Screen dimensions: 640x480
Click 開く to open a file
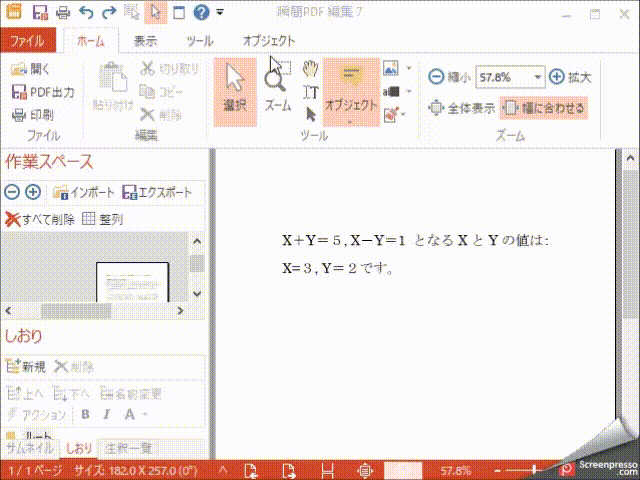(30, 69)
